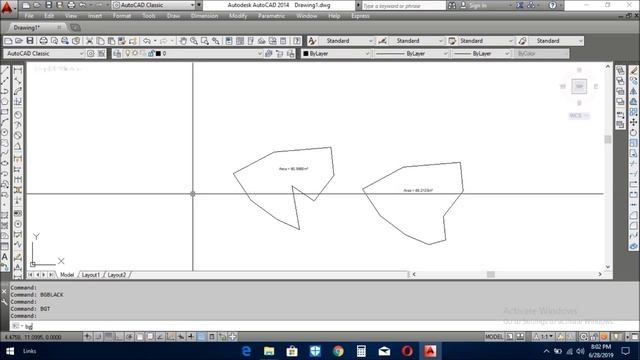
Task: Toggle Annotation Monitor in status bar
Action: coord(232,337)
